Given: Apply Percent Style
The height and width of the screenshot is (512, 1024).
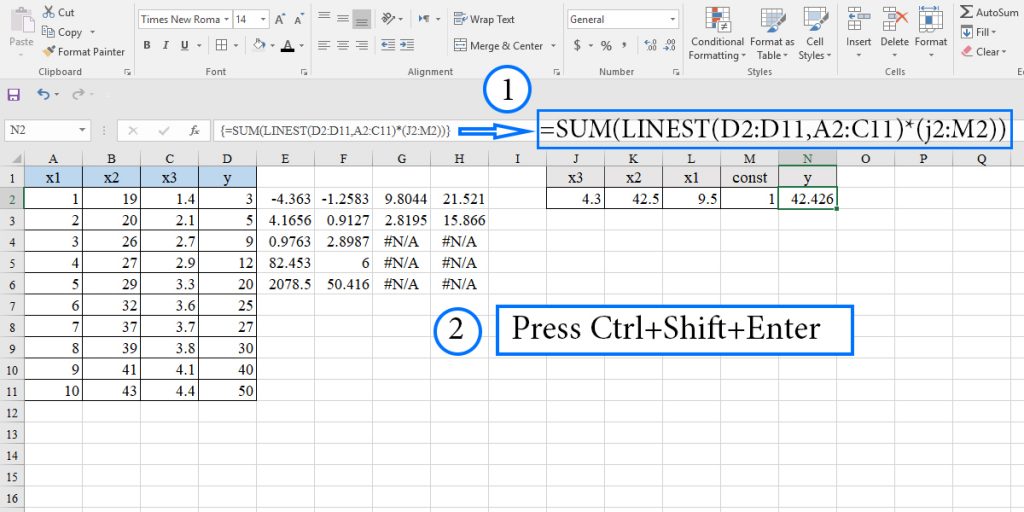Looking at the screenshot, I should coord(607,46).
